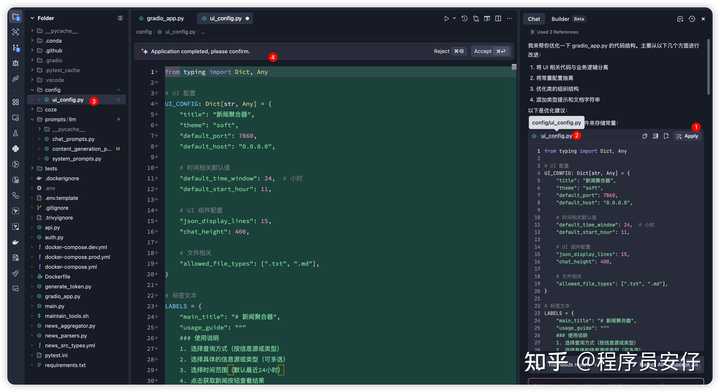
Task: Switch to the Chat tab
Action: [534, 19]
